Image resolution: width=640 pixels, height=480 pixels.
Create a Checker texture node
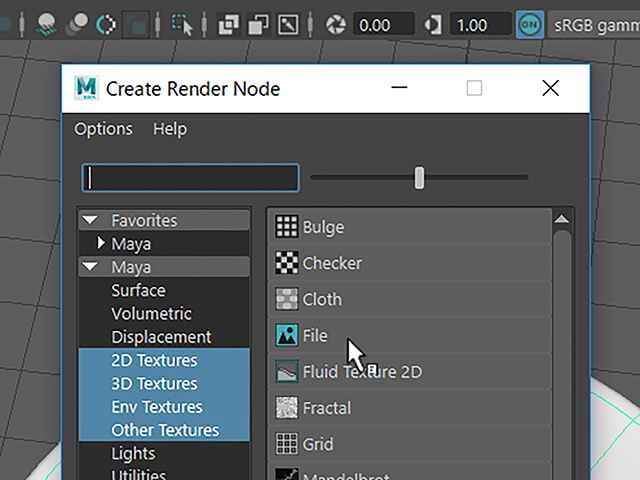pos(410,263)
